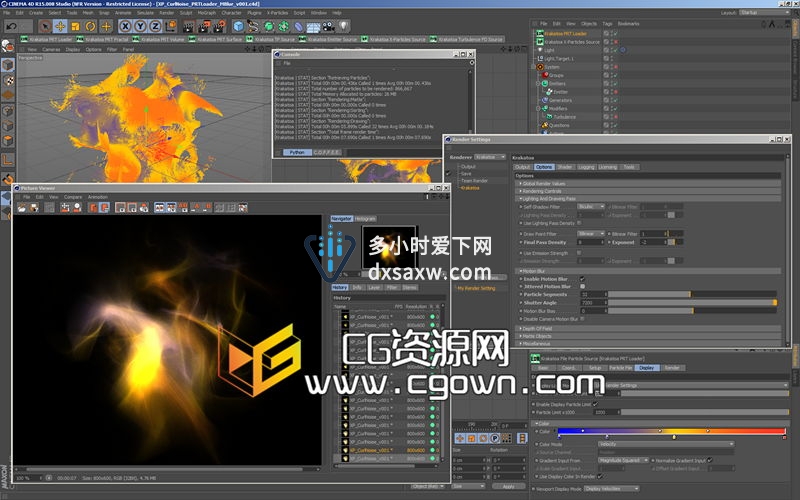The width and height of the screenshot is (800, 500).
Task: Toggle the Y axis lock
Action: point(140,26)
